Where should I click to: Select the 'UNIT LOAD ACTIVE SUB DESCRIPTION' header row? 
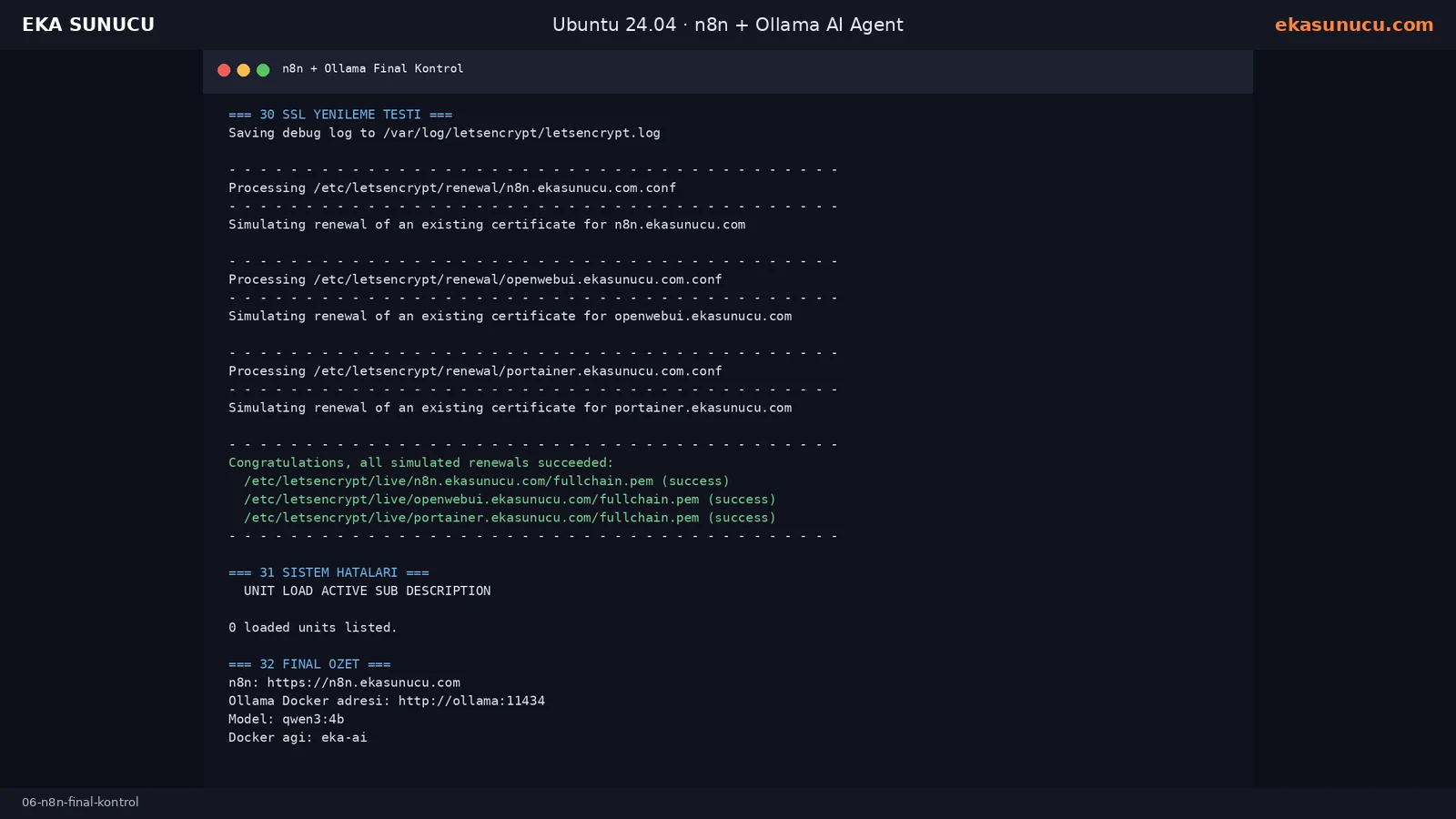point(367,591)
